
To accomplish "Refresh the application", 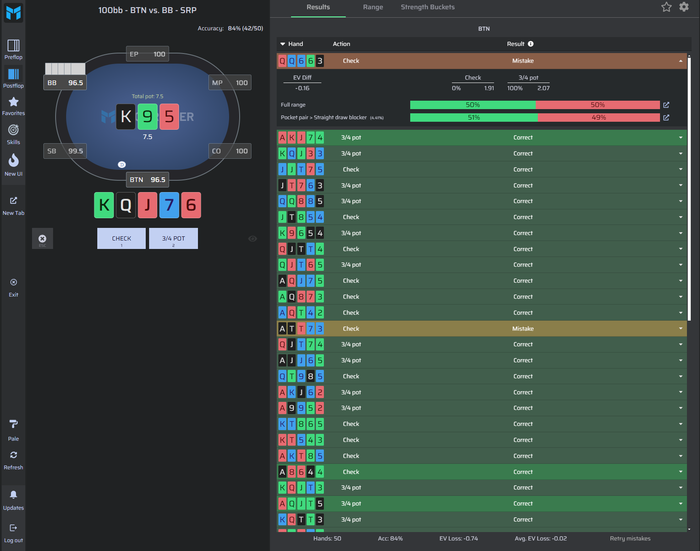I will pyautogui.click(x=13, y=460).
